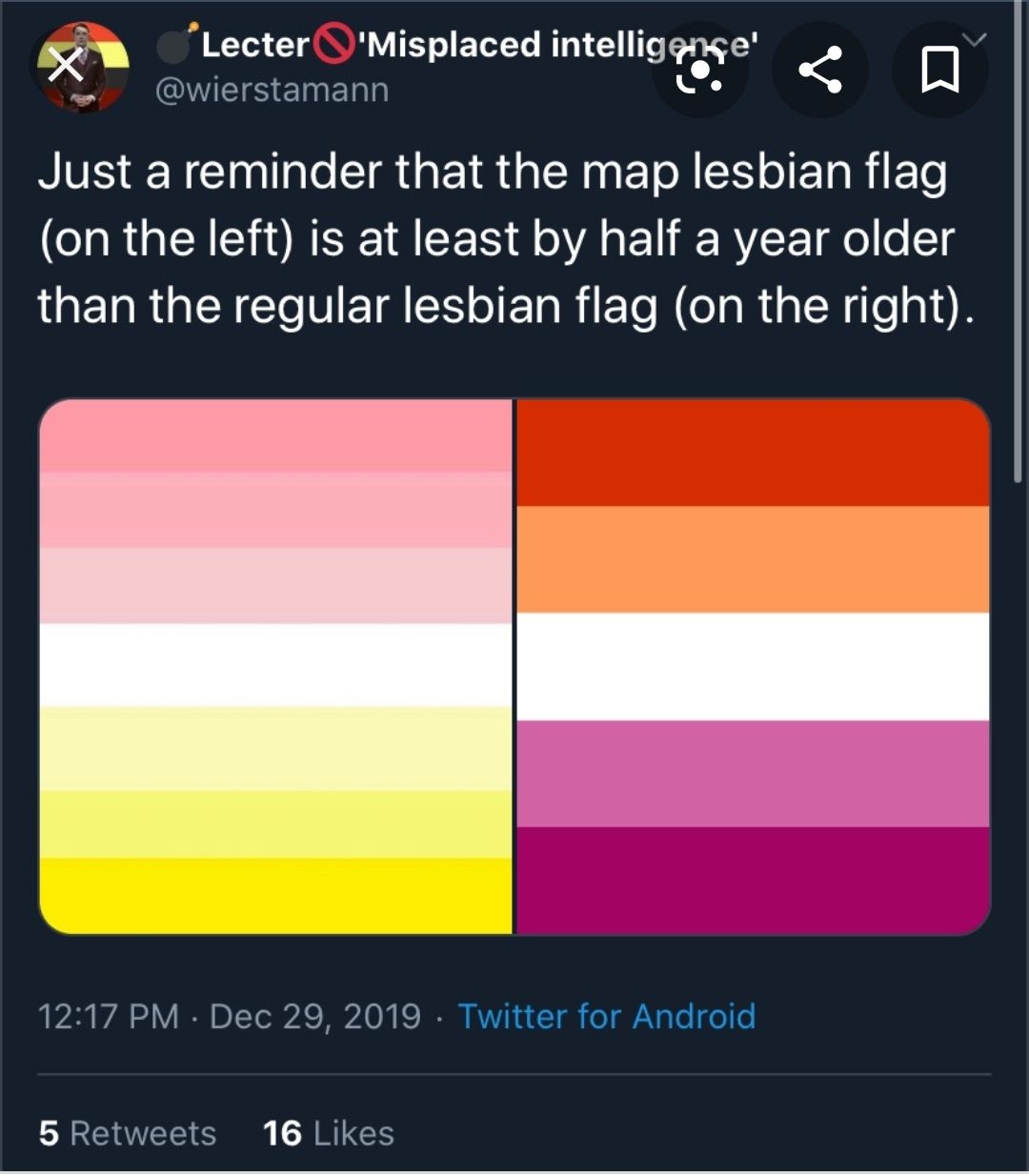Tap the Lecter display name
The width and height of the screenshot is (1029, 1176).
pyautogui.click(x=254, y=44)
